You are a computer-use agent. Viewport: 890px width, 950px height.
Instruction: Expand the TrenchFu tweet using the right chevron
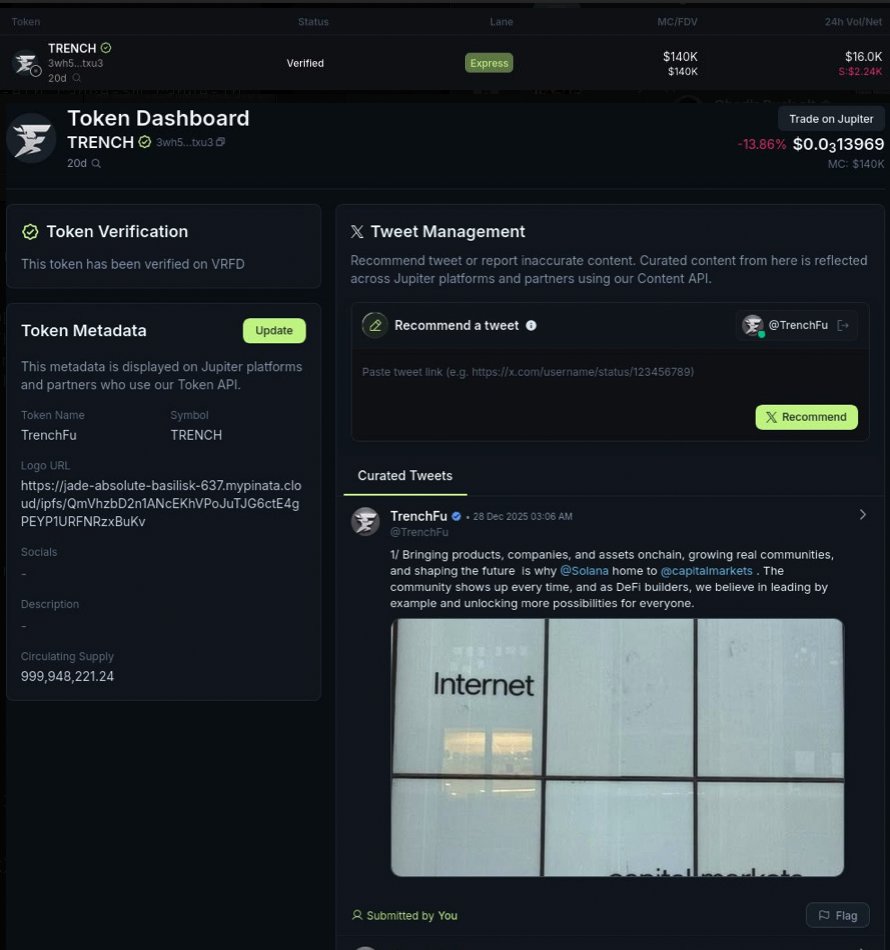click(862, 514)
